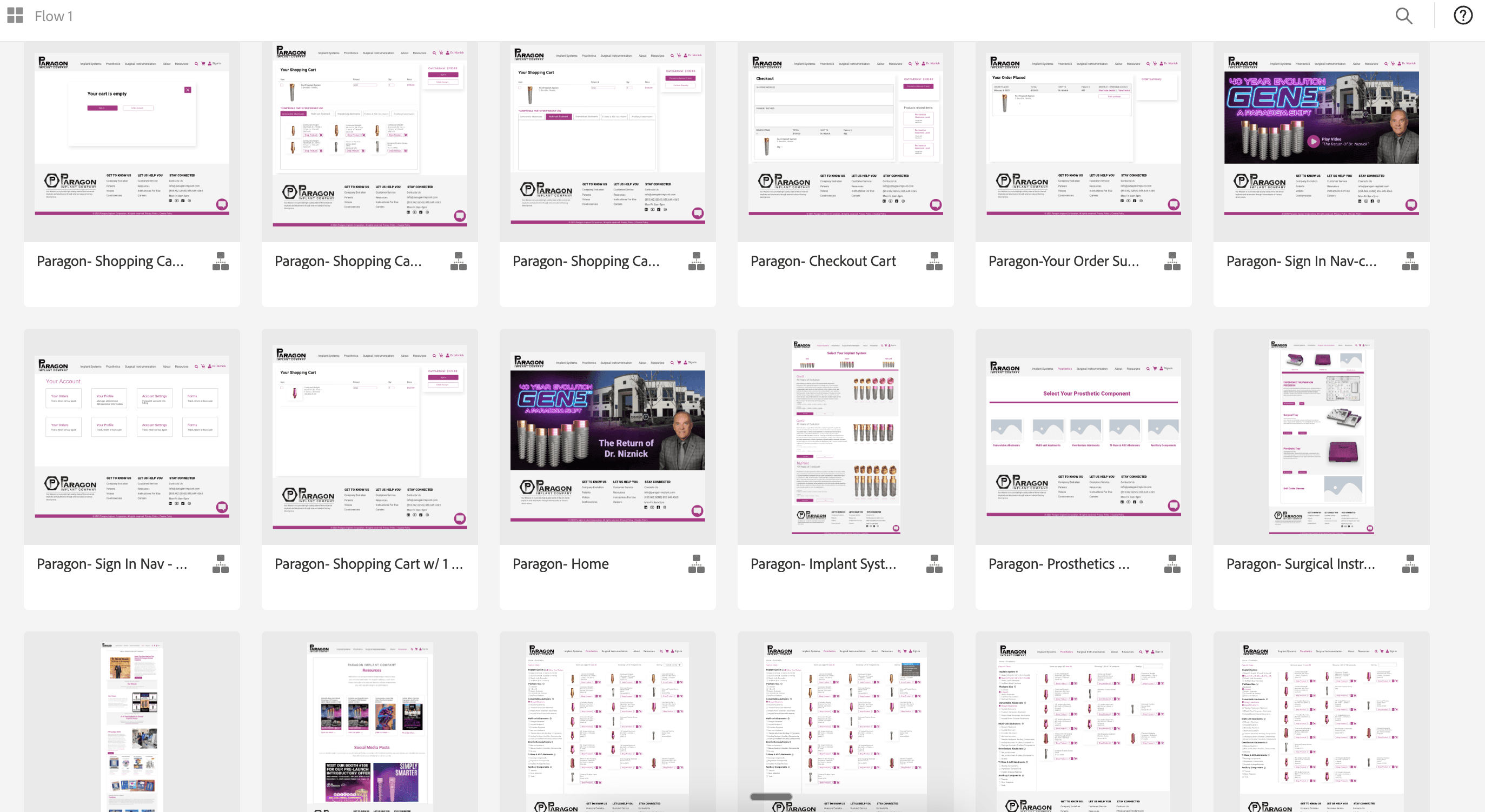
Task: Select the flow icon on Paragon- Home card
Action: [x=697, y=565]
